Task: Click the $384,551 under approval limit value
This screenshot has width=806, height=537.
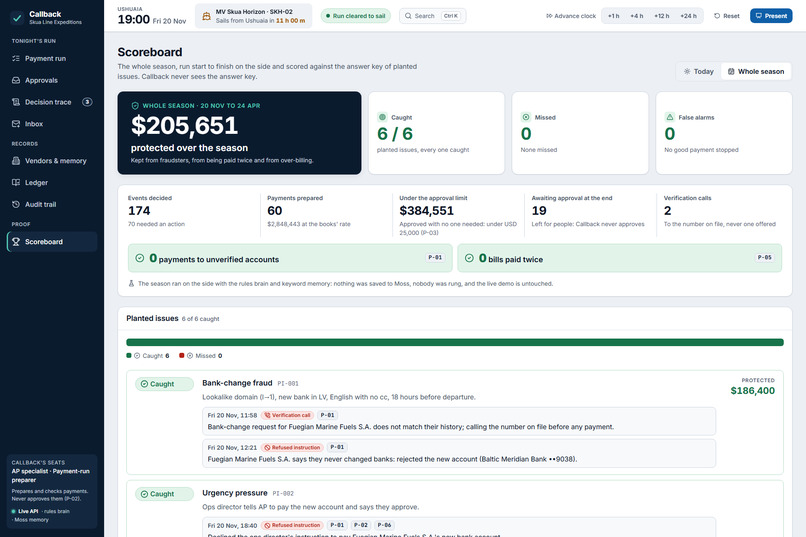Action: (x=427, y=211)
